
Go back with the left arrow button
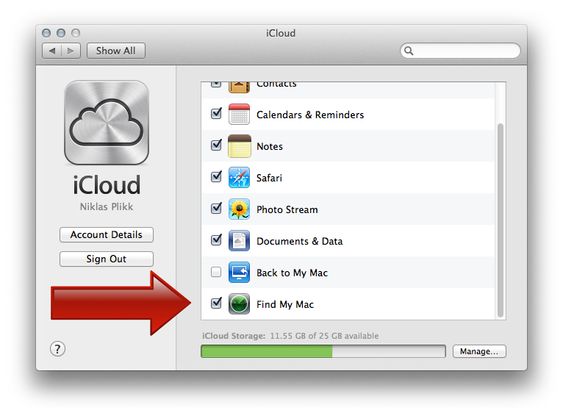pos(52,51)
